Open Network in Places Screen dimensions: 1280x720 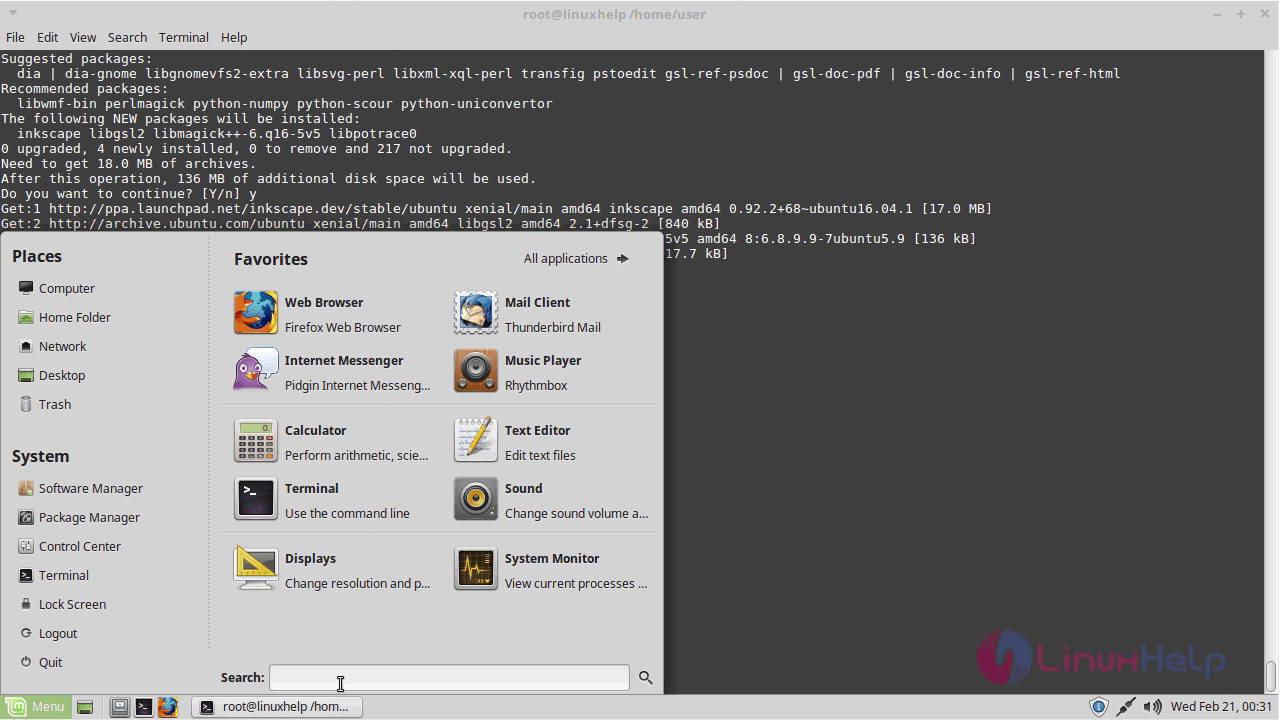[53, 346]
